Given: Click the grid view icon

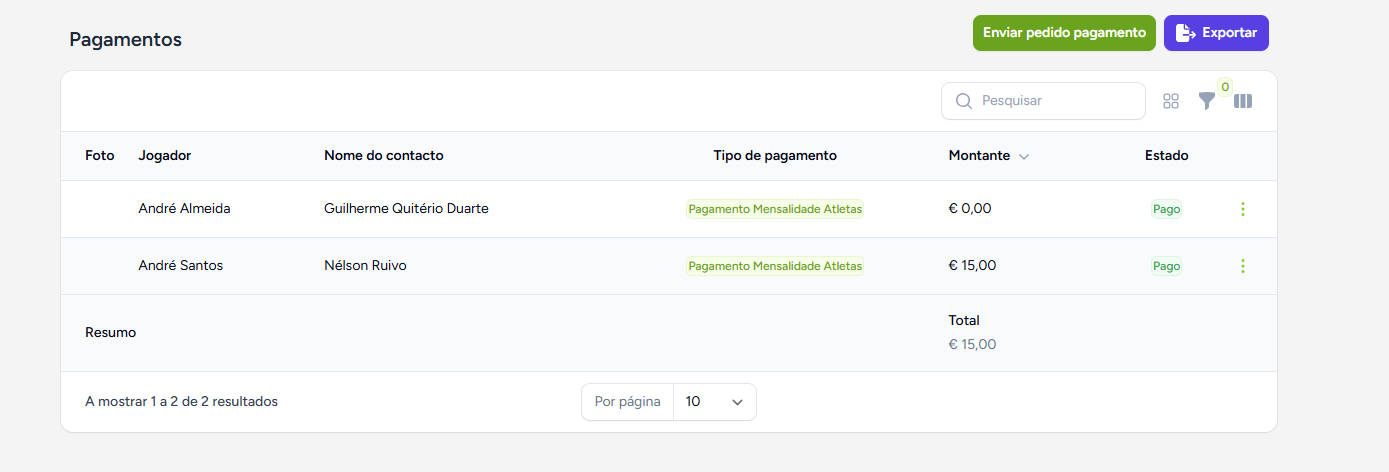Looking at the screenshot, I should pos(1171,101).
